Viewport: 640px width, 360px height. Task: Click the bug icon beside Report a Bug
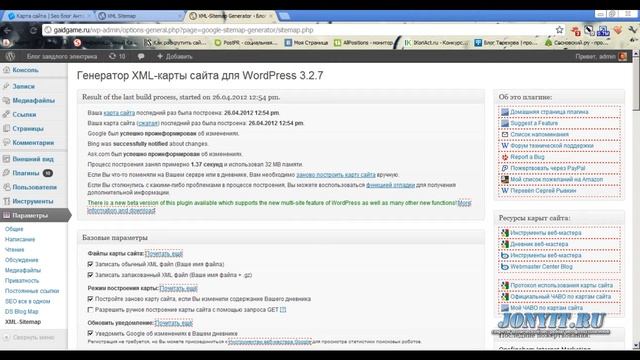click(505, 157)
